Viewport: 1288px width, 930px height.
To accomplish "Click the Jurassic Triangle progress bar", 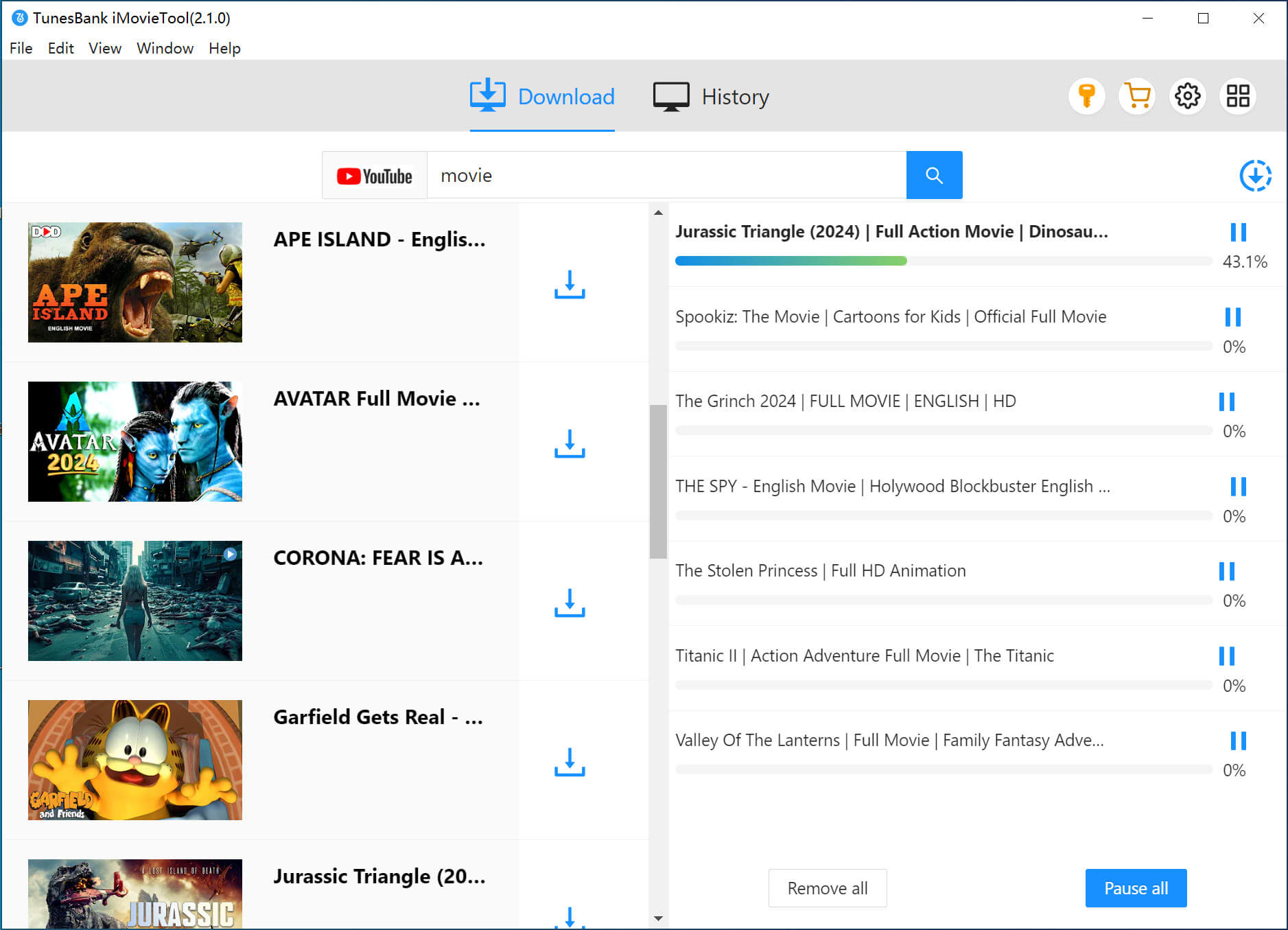I will pos(943,261).
